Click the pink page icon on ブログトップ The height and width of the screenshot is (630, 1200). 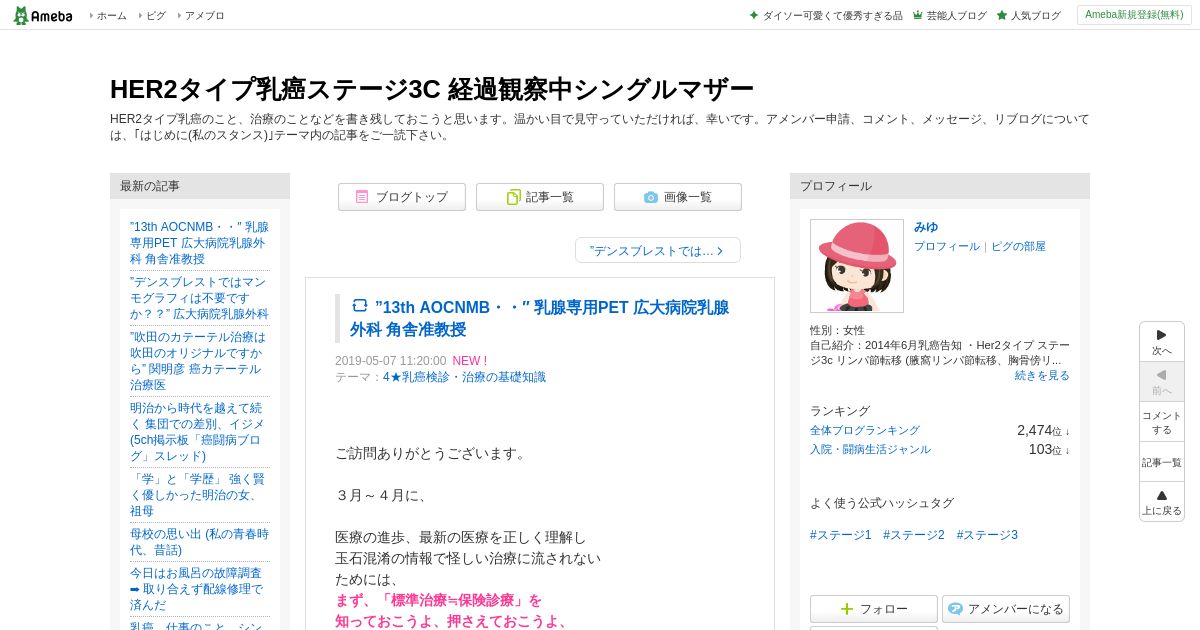pos(362,197)
